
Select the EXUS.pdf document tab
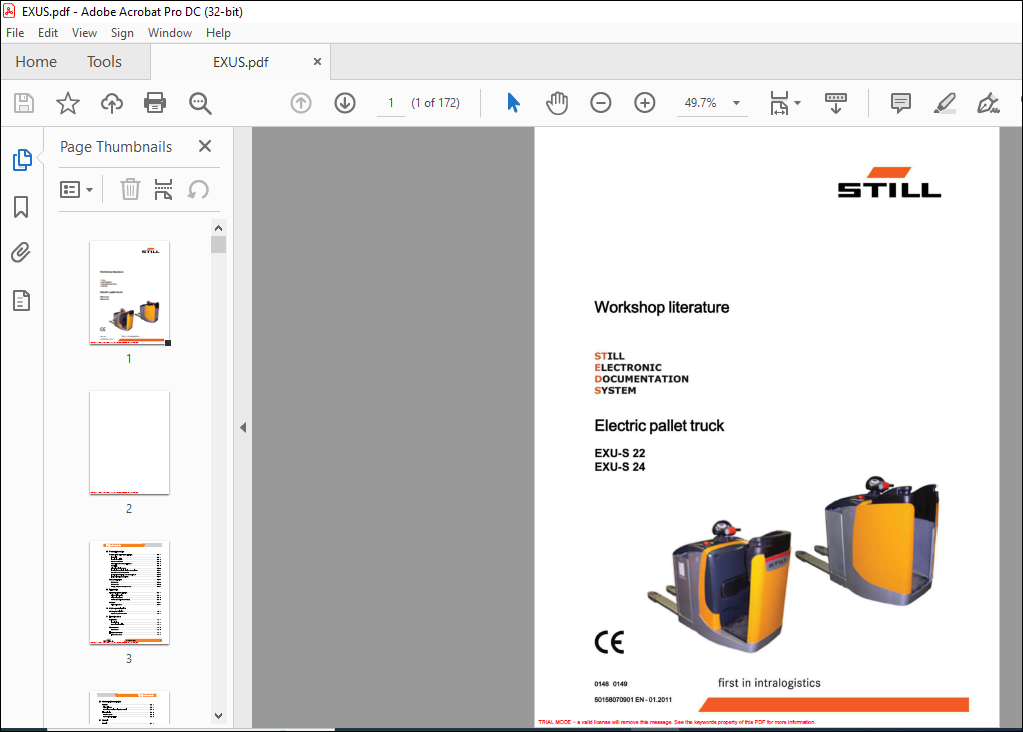pos(241,62)
